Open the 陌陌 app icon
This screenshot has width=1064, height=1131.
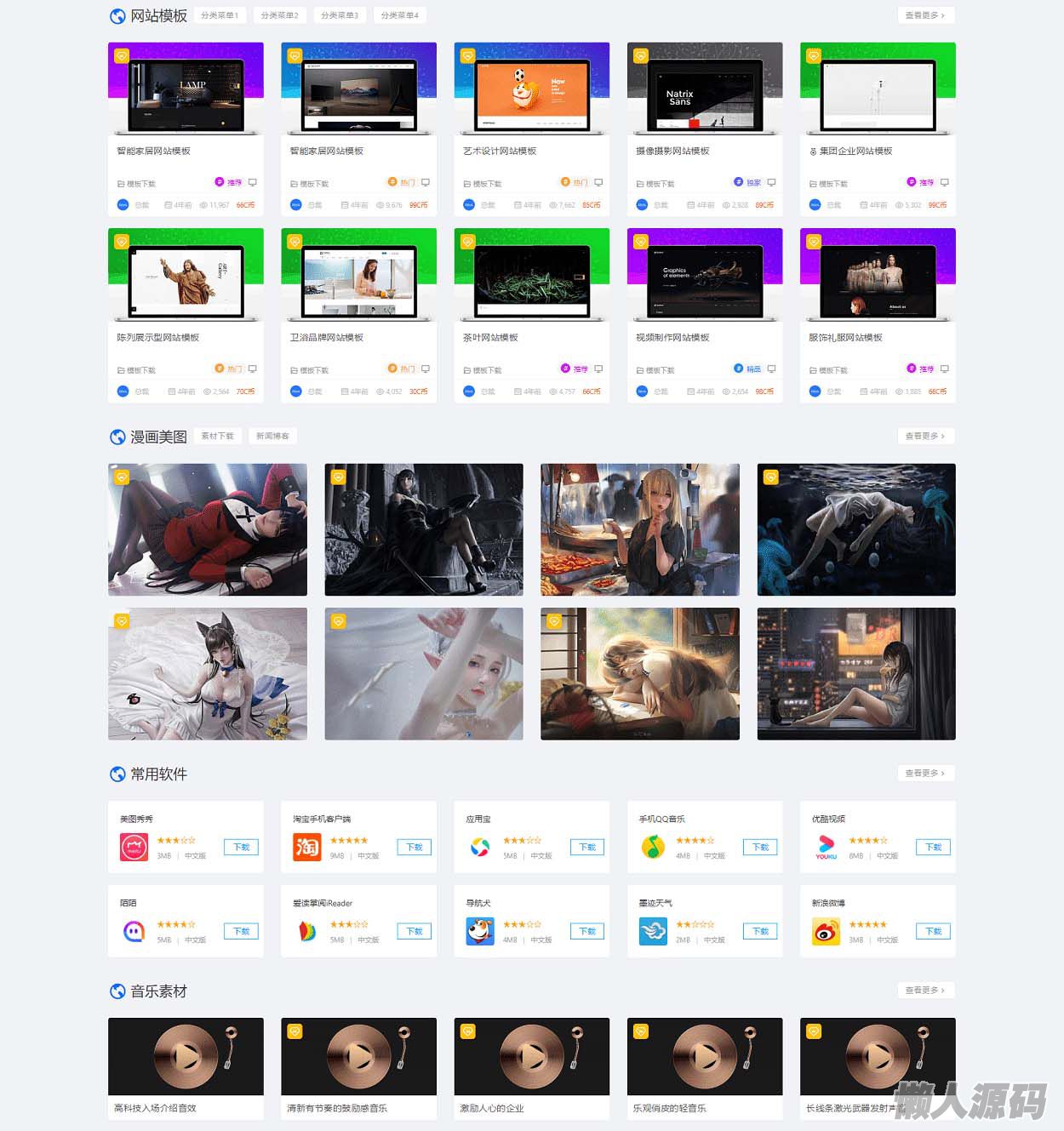(x=134, y=931)
